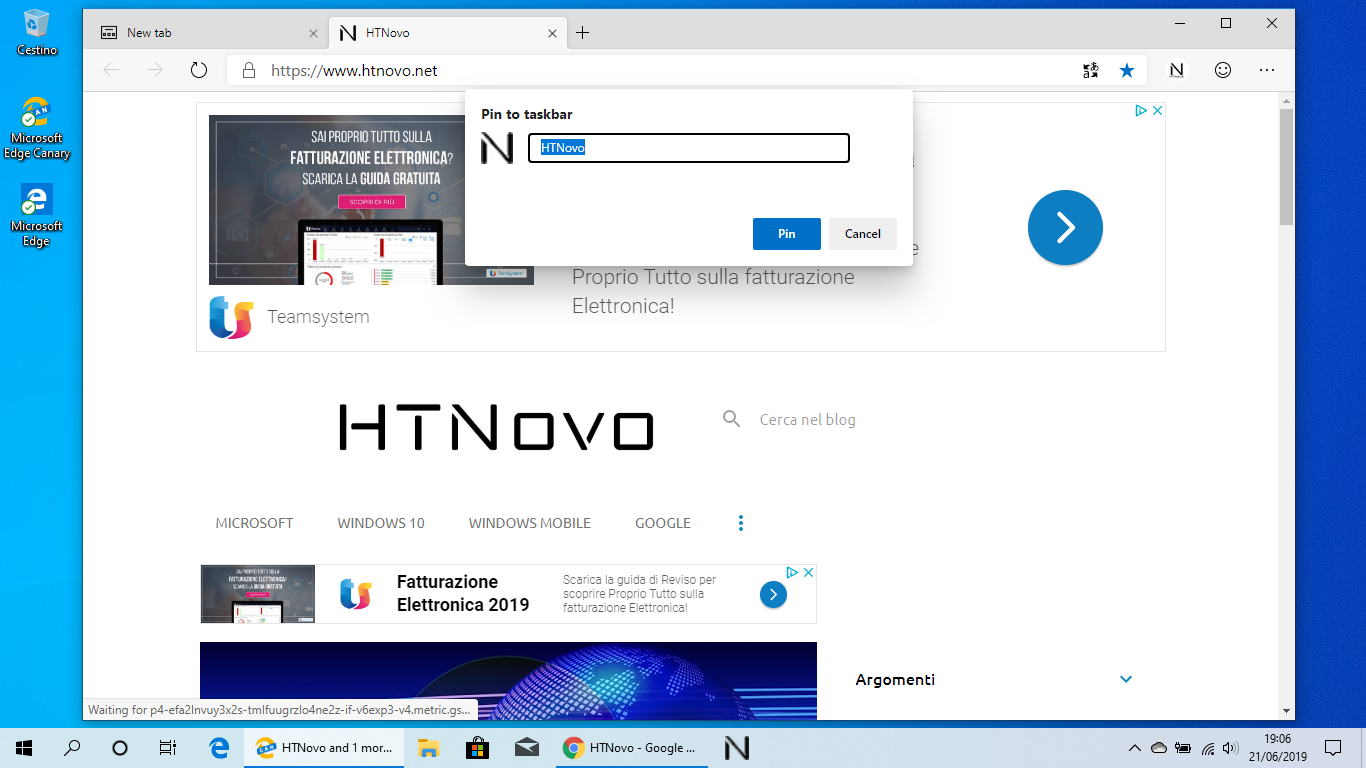
Task: Click the HTNovo profile avatar in the toolbar
Action: point(1176,70)
